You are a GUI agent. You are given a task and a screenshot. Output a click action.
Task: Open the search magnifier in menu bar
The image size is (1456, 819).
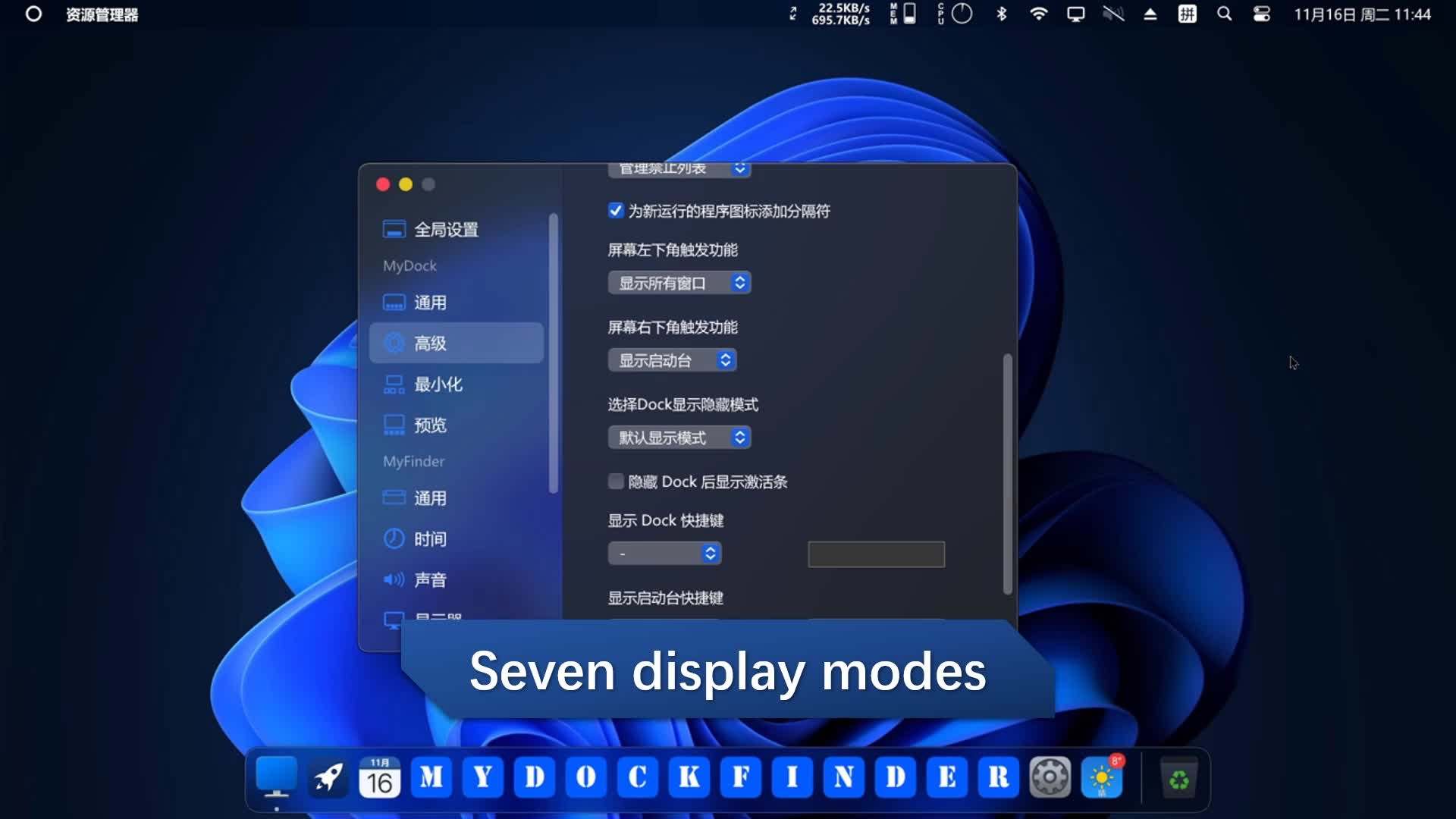coord(1224,14)
